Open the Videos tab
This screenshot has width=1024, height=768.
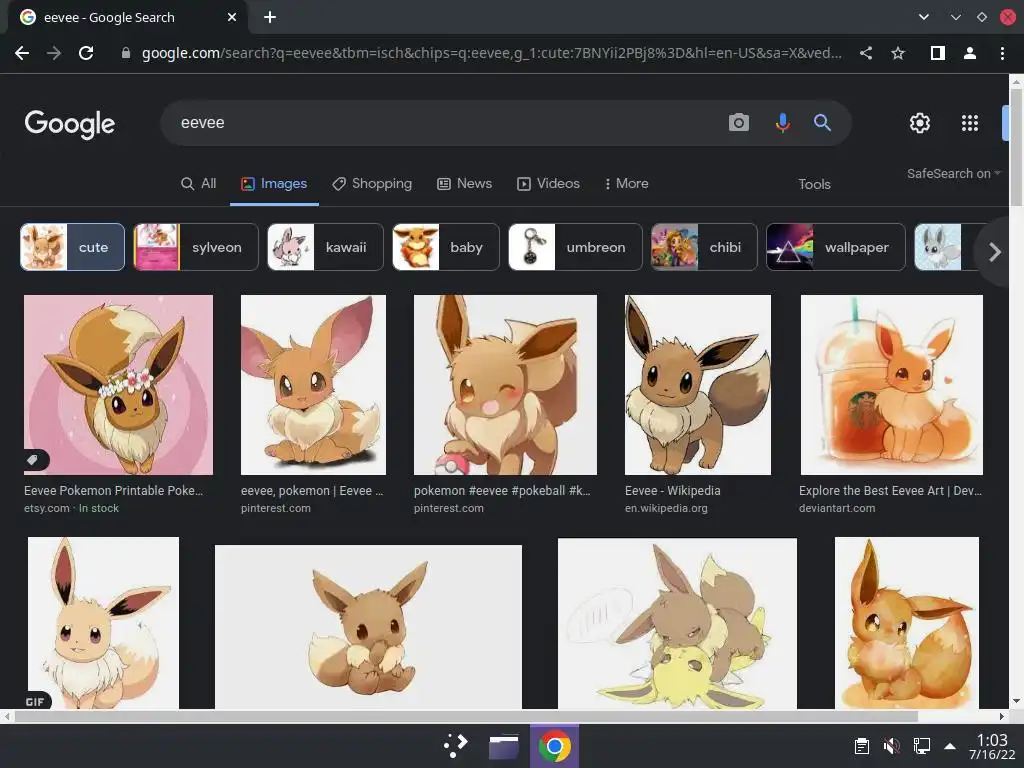pyautogui.click(x=549, y=184)
